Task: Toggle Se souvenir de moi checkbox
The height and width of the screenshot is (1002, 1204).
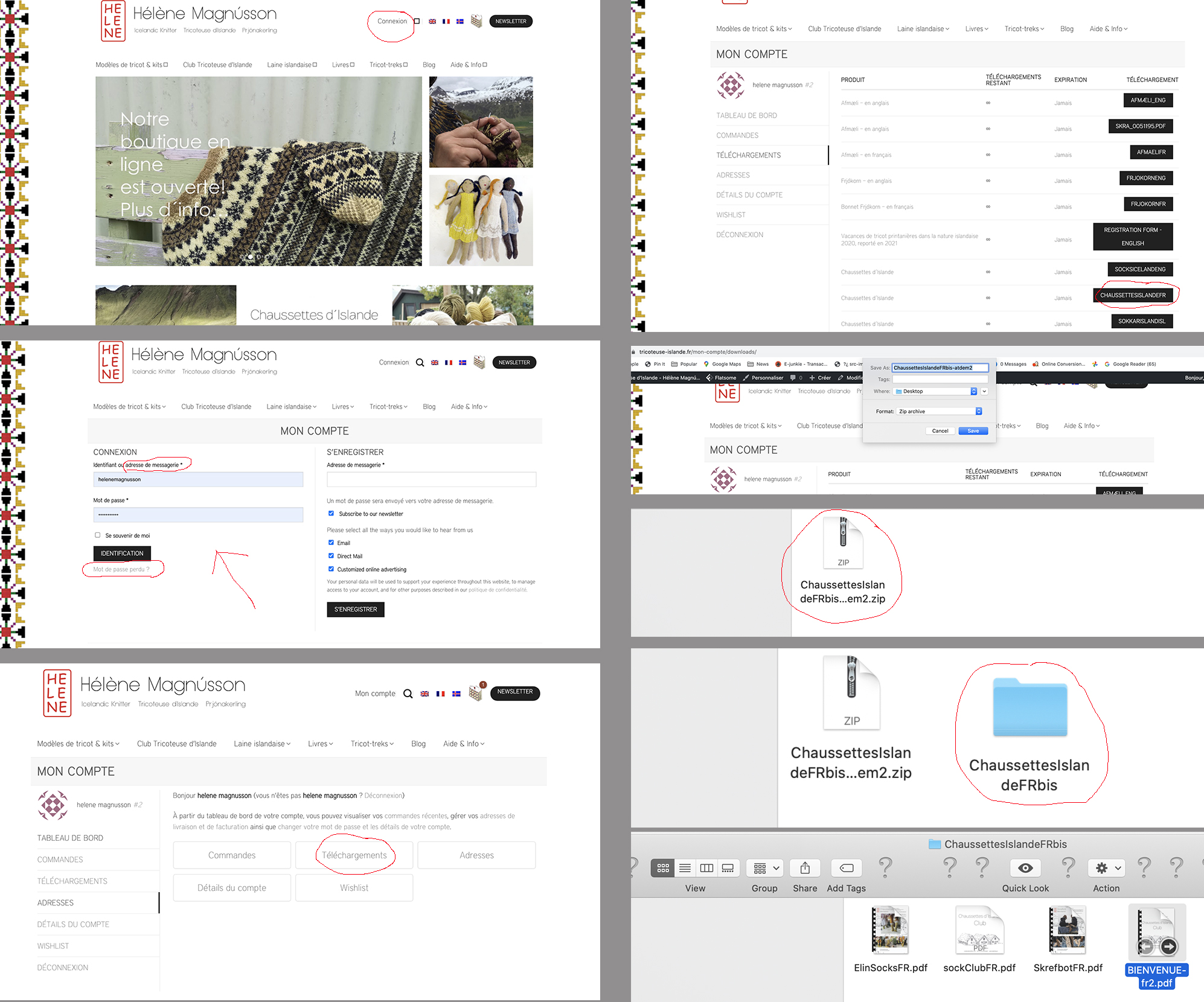Action: click(x=97, y=535)
